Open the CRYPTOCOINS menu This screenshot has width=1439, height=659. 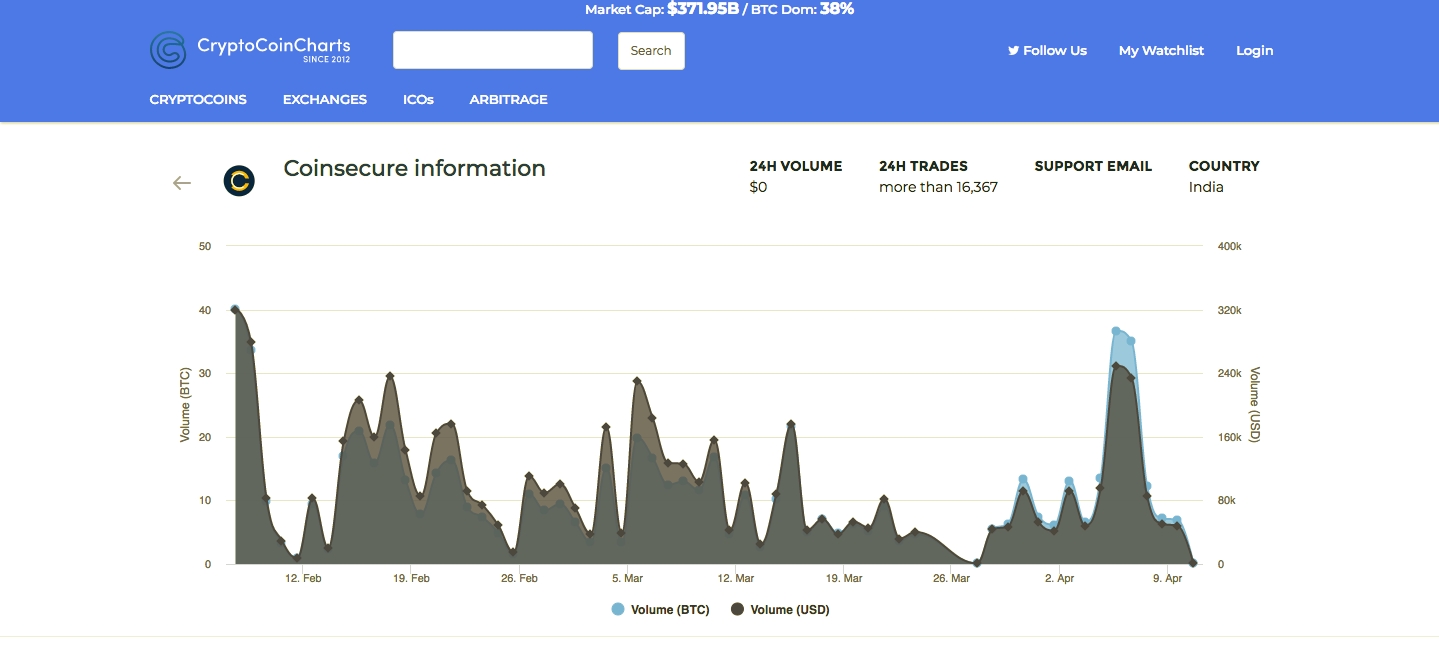[198, 100]
